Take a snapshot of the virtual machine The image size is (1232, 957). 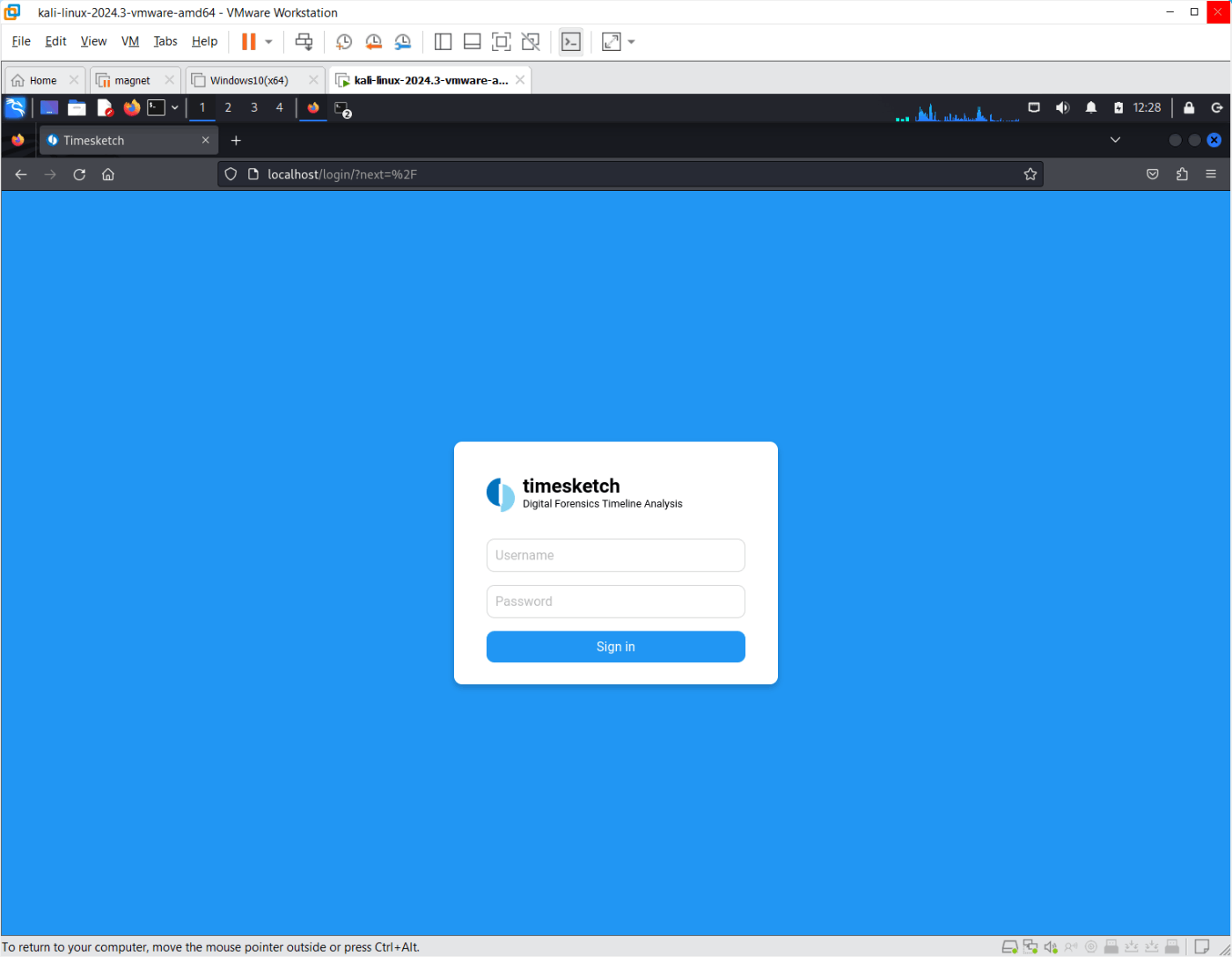(x=344, y=41)
